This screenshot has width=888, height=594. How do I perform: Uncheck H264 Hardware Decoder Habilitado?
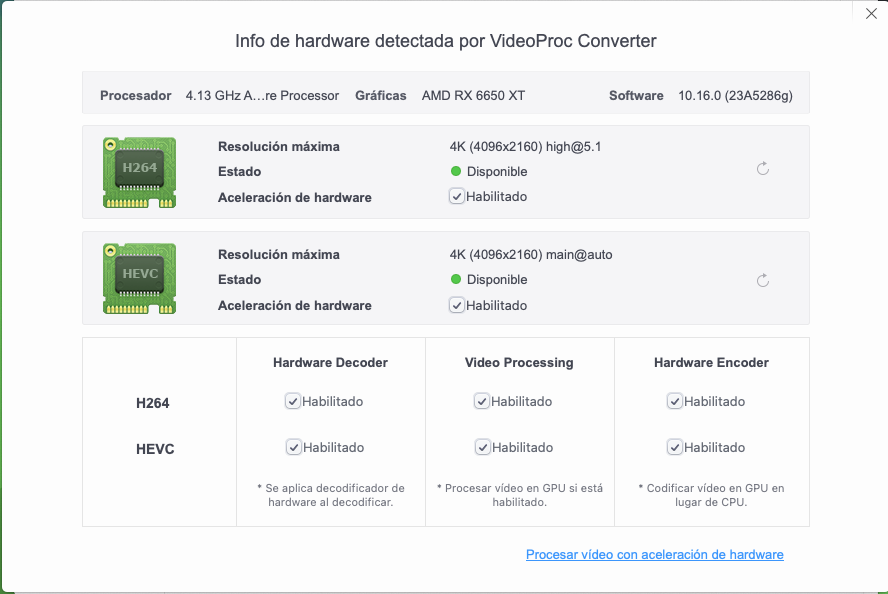pos(292,401)
